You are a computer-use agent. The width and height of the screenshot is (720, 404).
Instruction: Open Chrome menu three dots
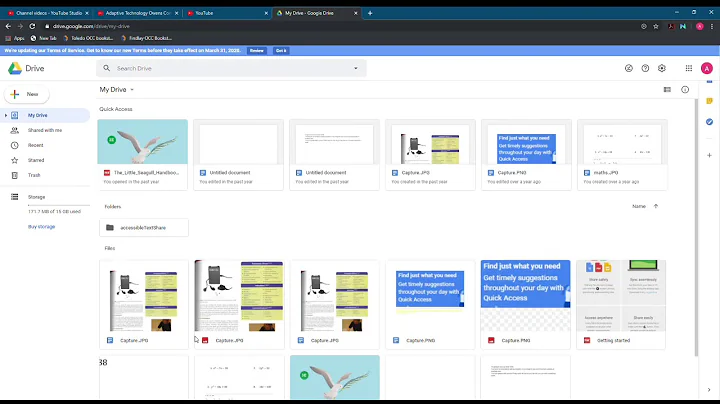pyautogui.click(x=712, y=26)
